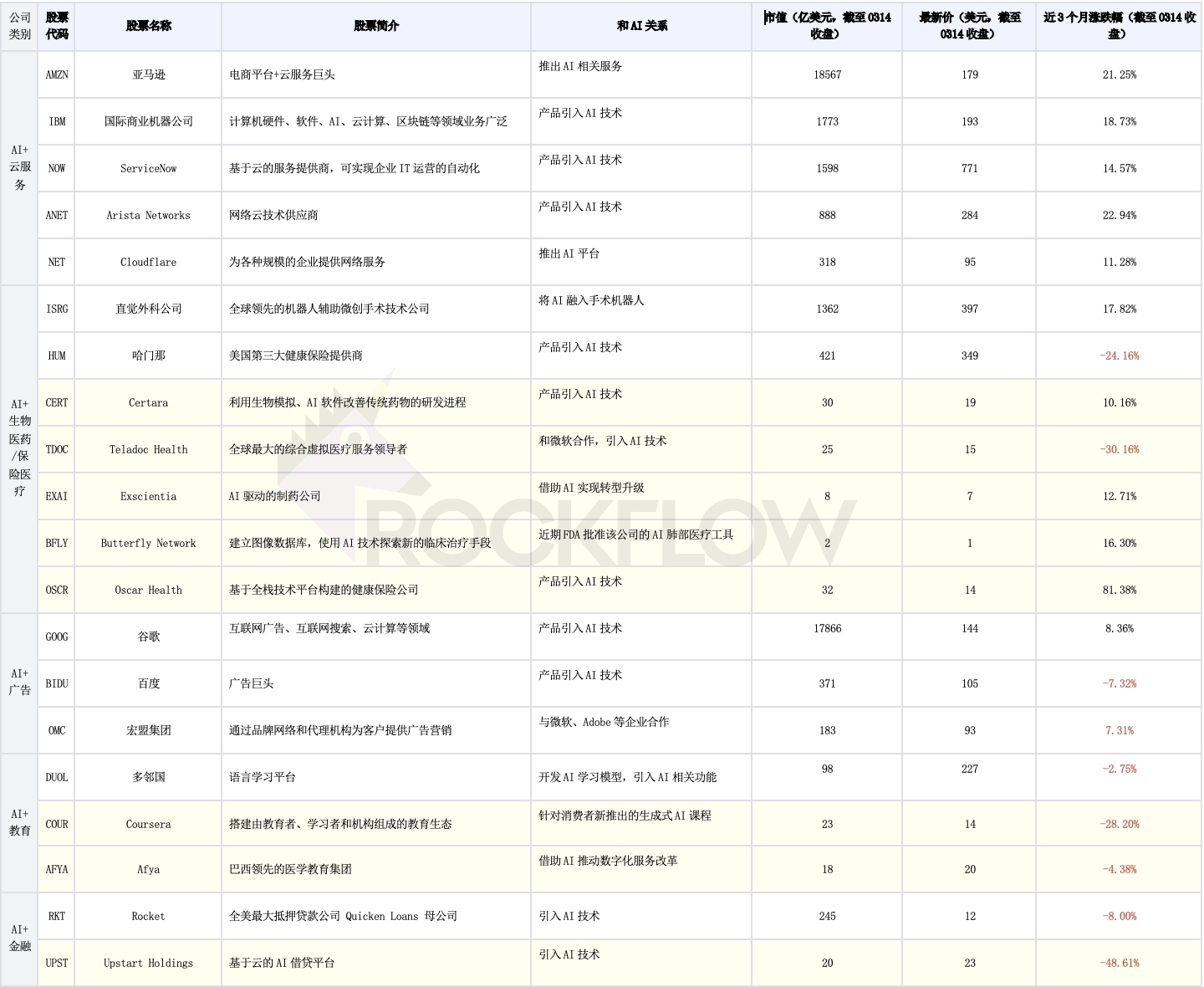Select the 公司类别 header cell
The width and height of the screenshot is (1204, 987).
[19, 26]
